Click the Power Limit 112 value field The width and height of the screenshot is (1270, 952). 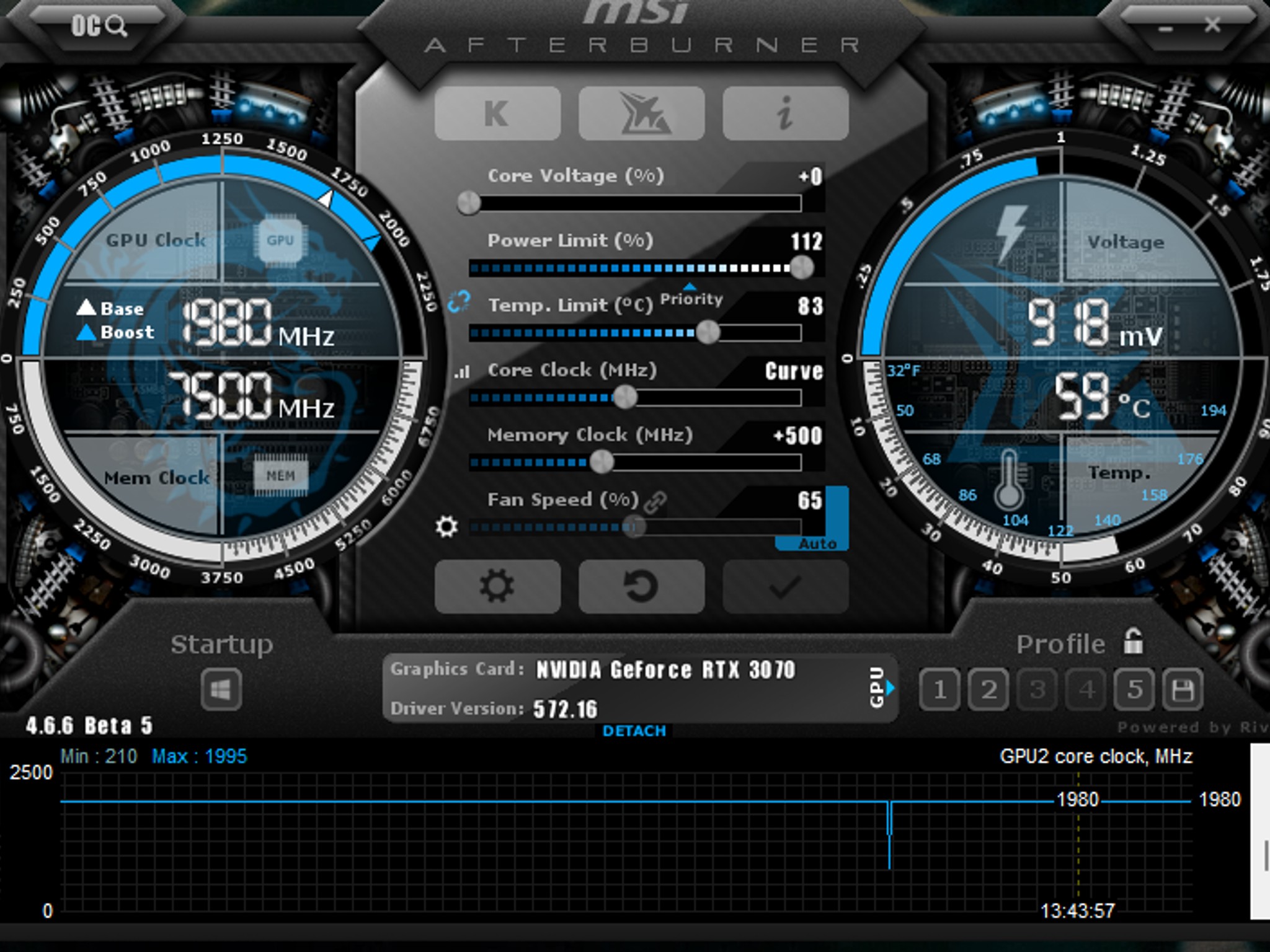point(806,241)
